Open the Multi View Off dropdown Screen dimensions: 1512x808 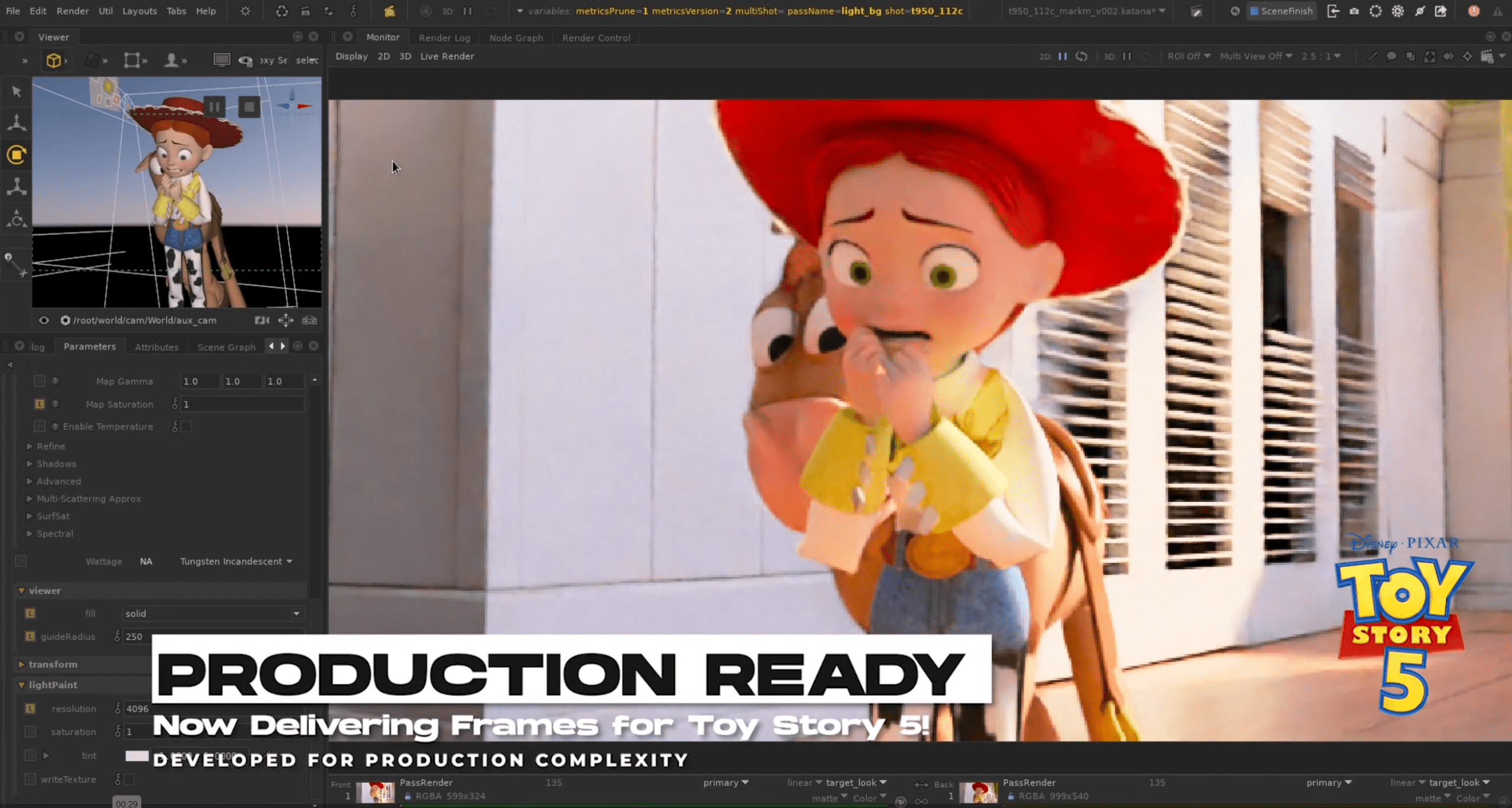point(1257,56)
